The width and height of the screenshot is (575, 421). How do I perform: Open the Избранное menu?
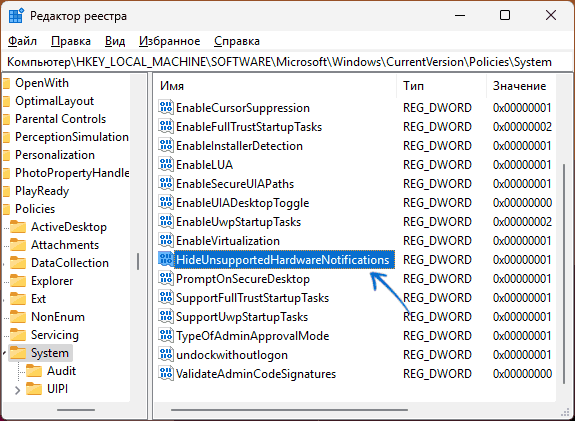[169, 41]
